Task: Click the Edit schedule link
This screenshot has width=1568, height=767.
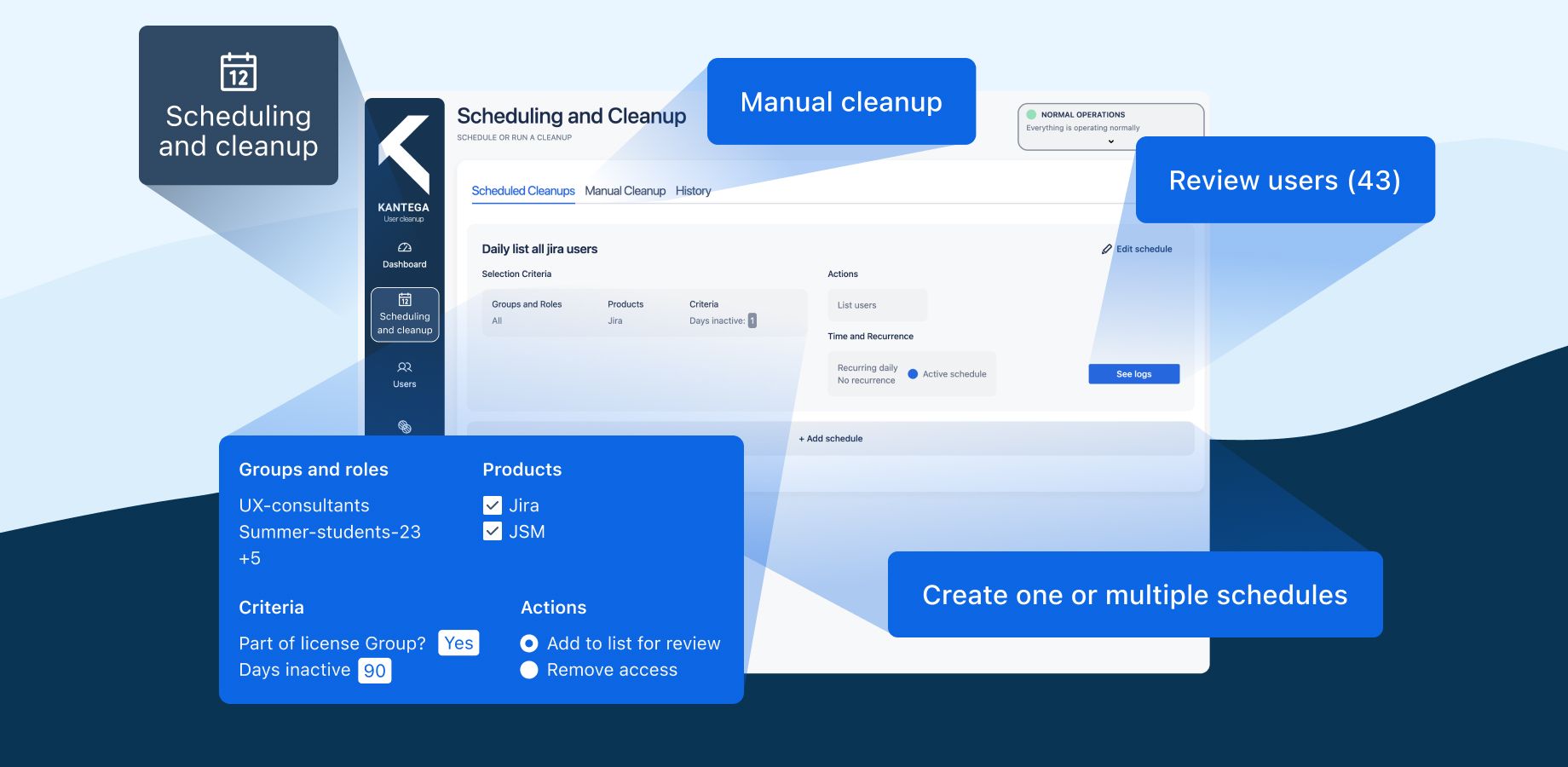Action: tap(1144, 249)
